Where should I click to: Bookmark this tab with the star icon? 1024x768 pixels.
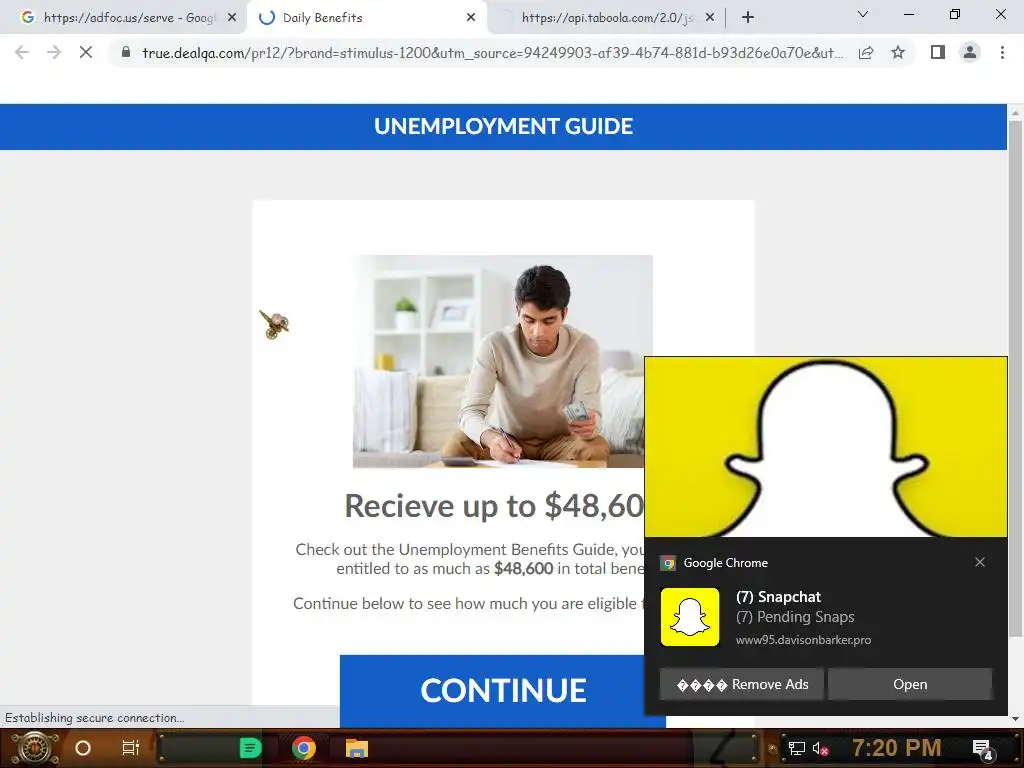click(898, 52)
